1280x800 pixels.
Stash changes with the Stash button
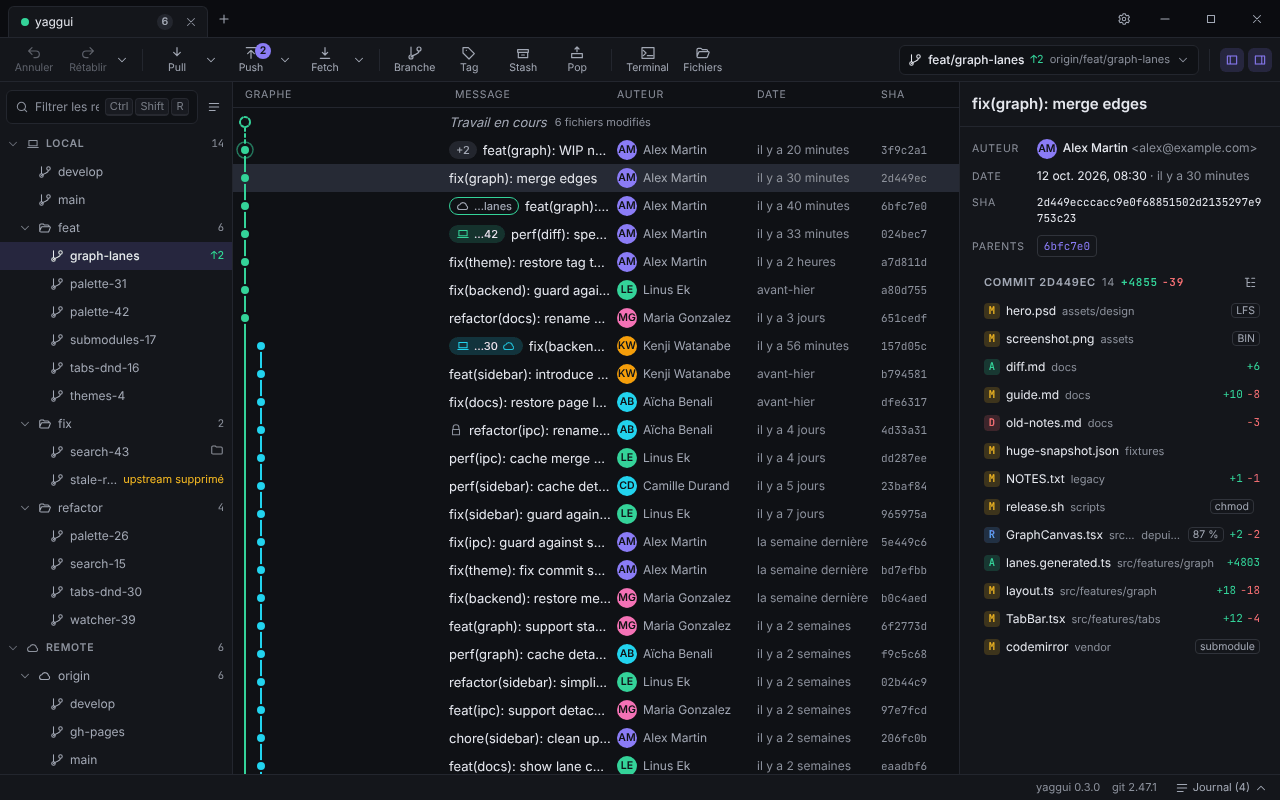point(523,59)
